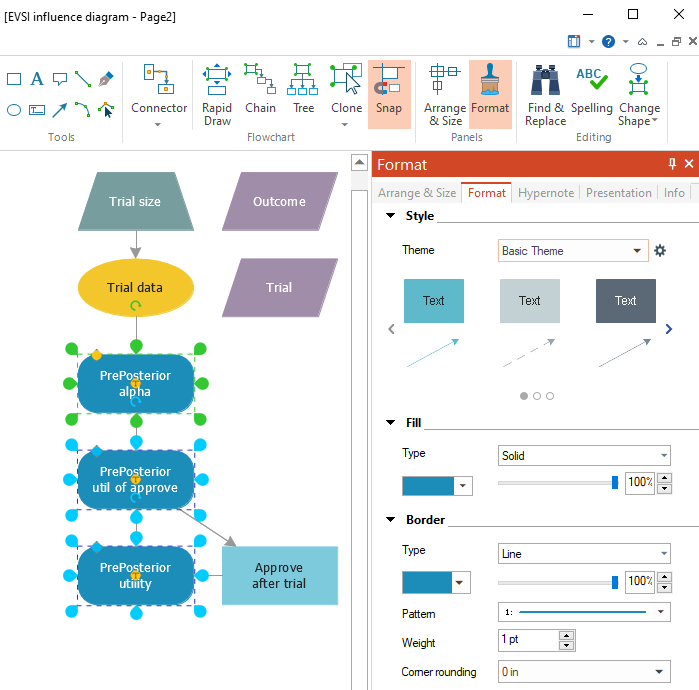Image resolution: width=699 pixels, height=690 pixels.
Task: Select the Text tool
Action: click(x=37, y=79)
